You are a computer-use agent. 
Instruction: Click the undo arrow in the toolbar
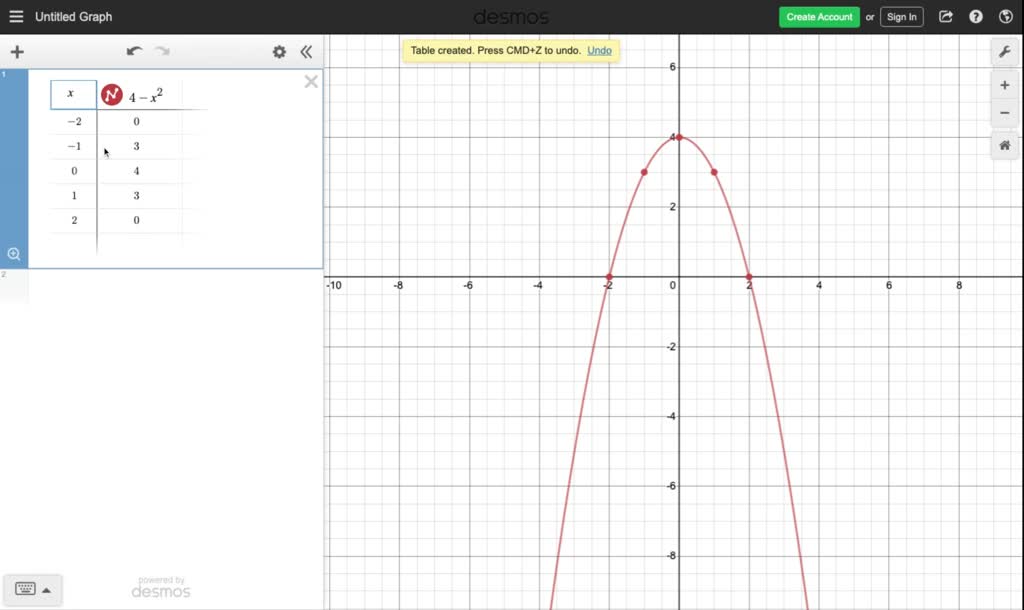pos(134,50)
